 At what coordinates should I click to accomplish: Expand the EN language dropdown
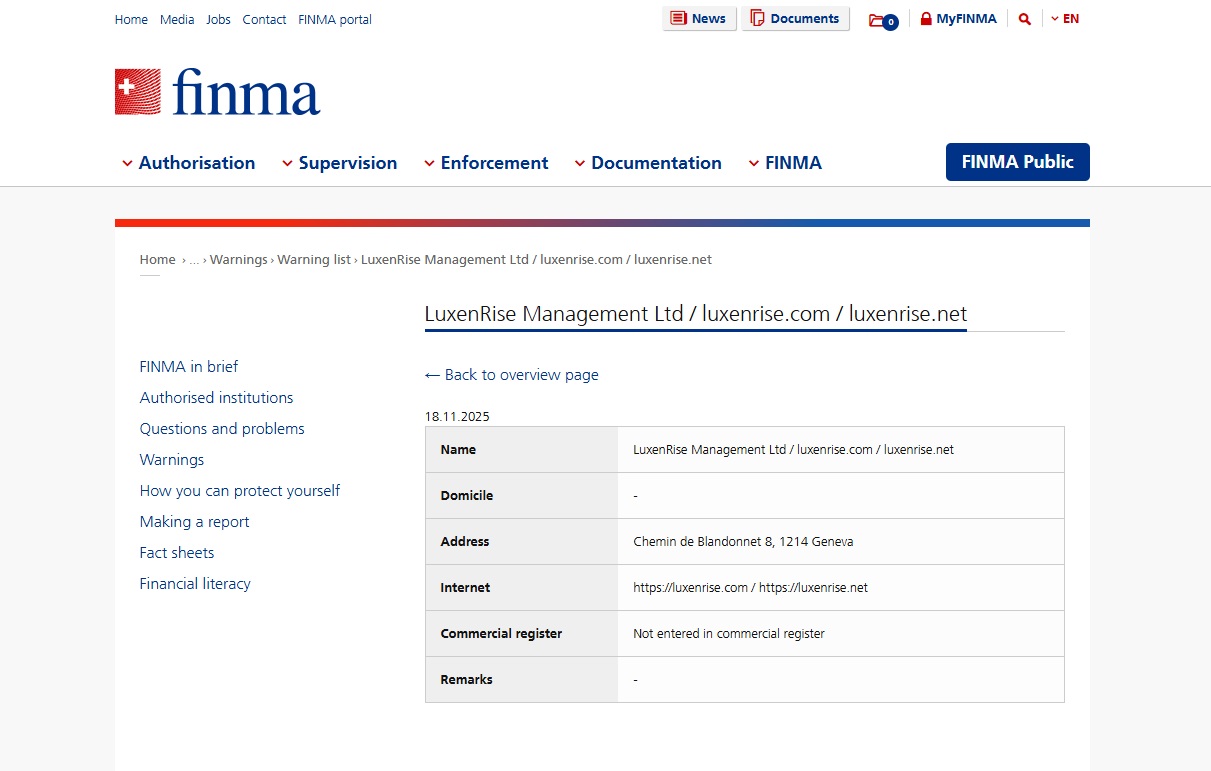coord(1066,18)
